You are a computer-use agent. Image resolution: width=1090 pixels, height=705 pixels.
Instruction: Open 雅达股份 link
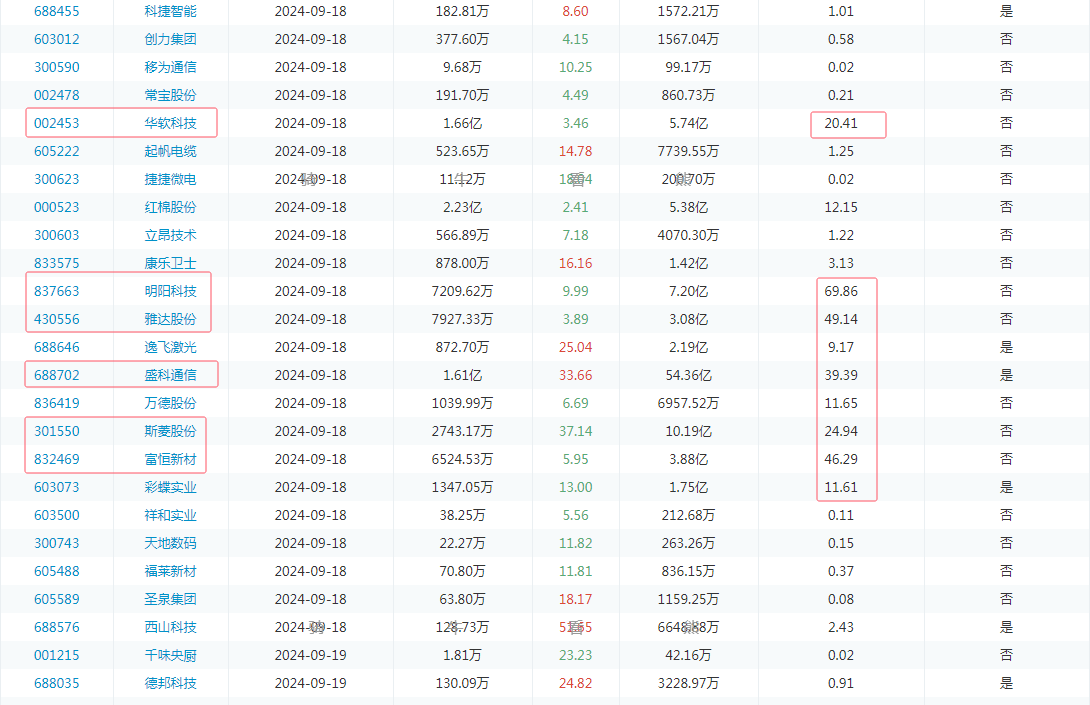(x=170, y=318)
